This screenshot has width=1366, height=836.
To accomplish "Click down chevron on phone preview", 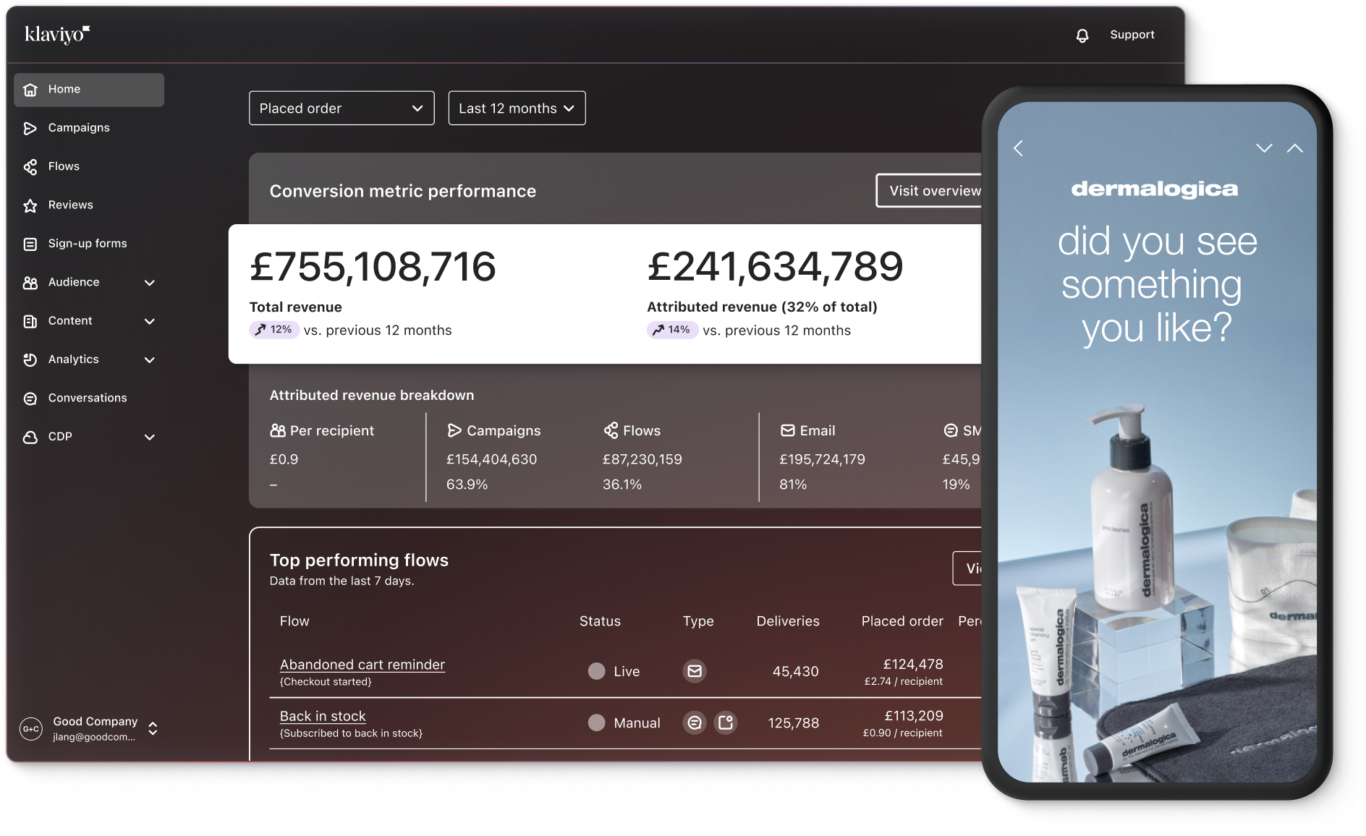I will (1264, 148).
